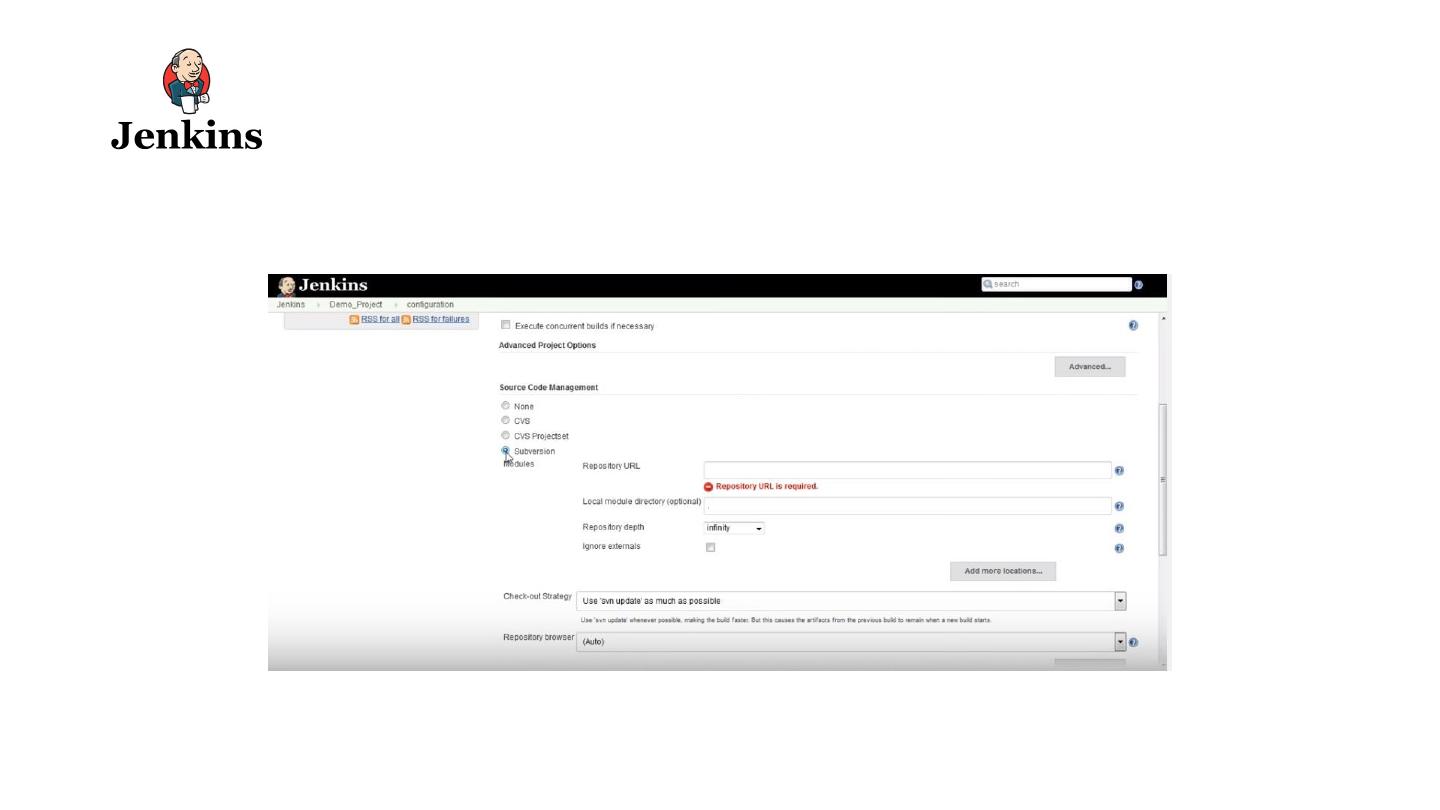The image size is (1440, 810).
Task: Click the Jenkins title in the header
Action: pos(333,285)
